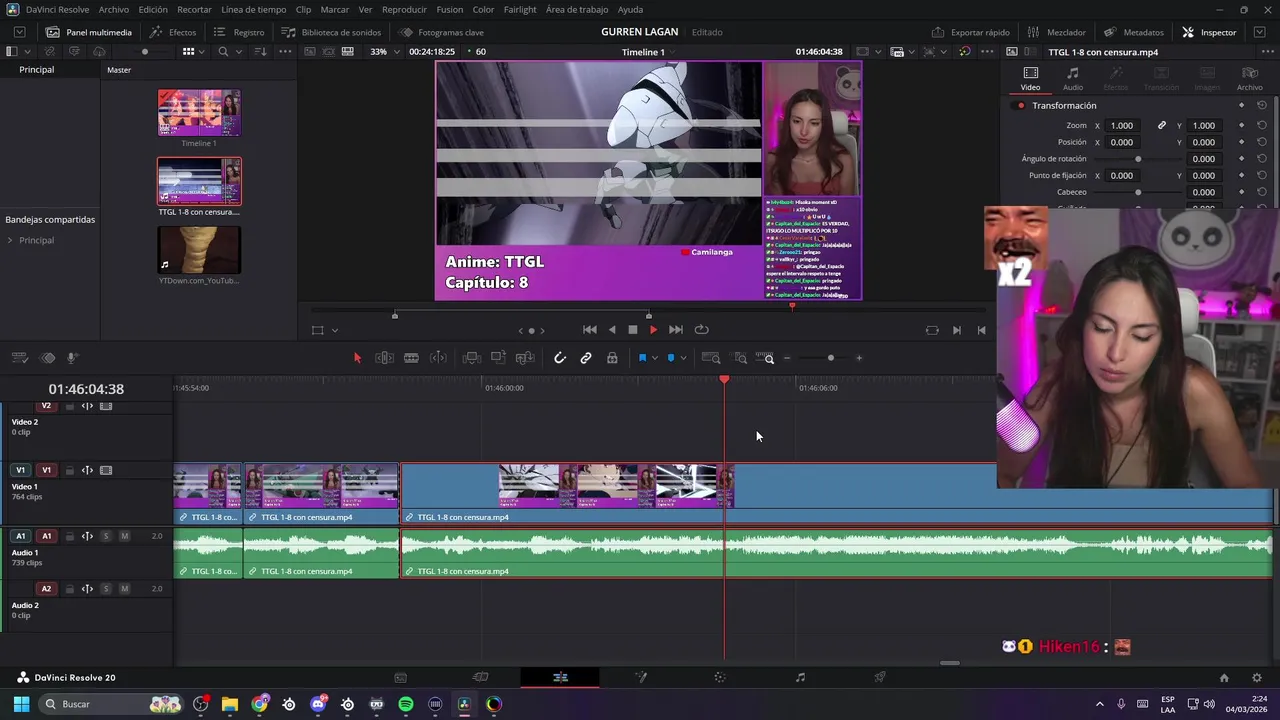
Task: Play timeline in reverse
Action: [612, 330]
